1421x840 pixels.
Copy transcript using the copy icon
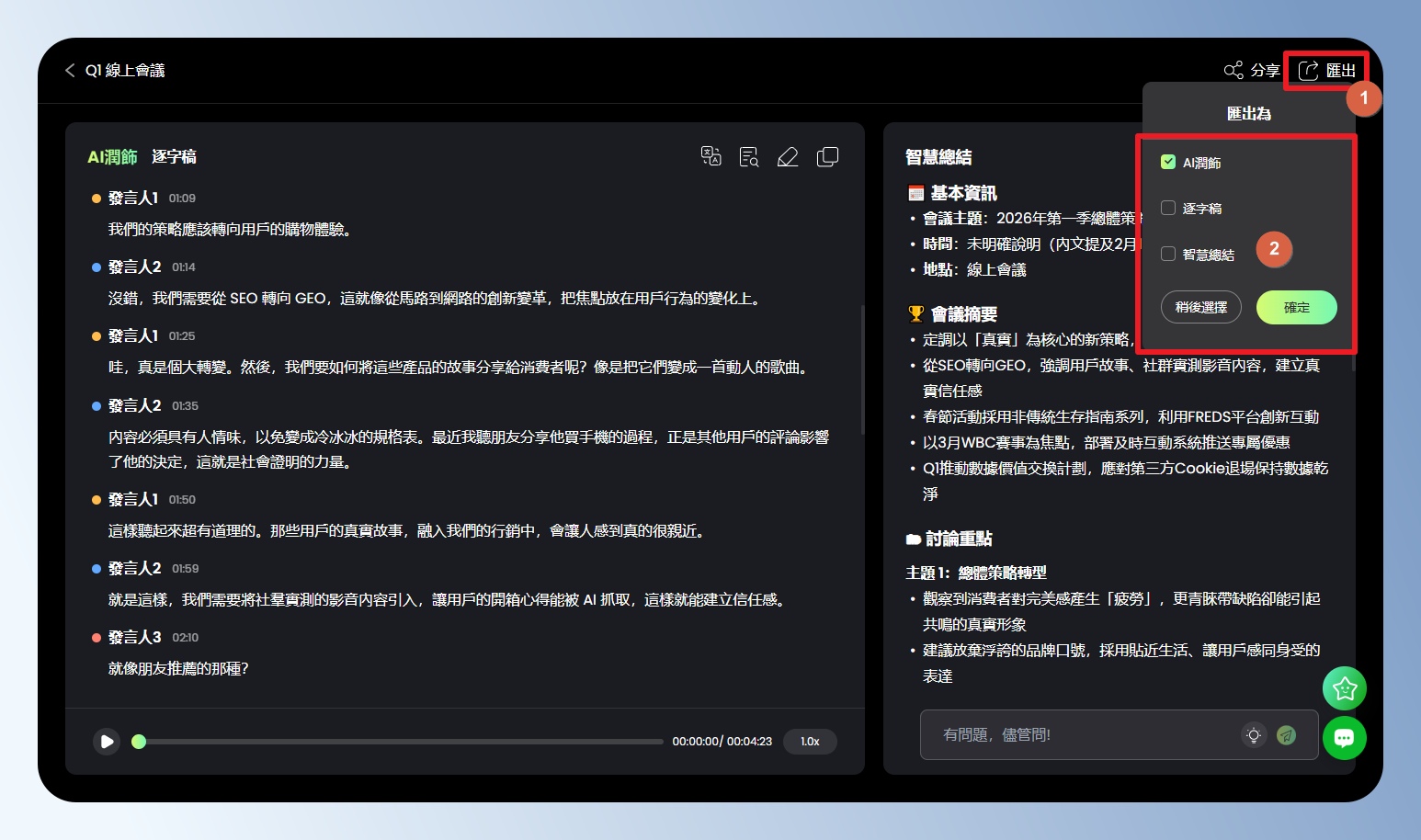click(x=827, y=157)
